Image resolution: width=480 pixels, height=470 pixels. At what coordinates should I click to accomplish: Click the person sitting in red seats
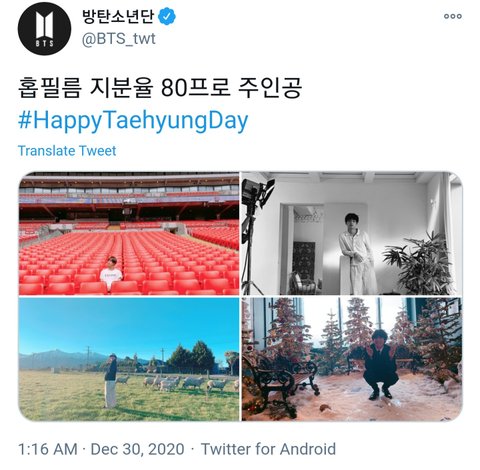pyautogui.click(x=111, y=271)
